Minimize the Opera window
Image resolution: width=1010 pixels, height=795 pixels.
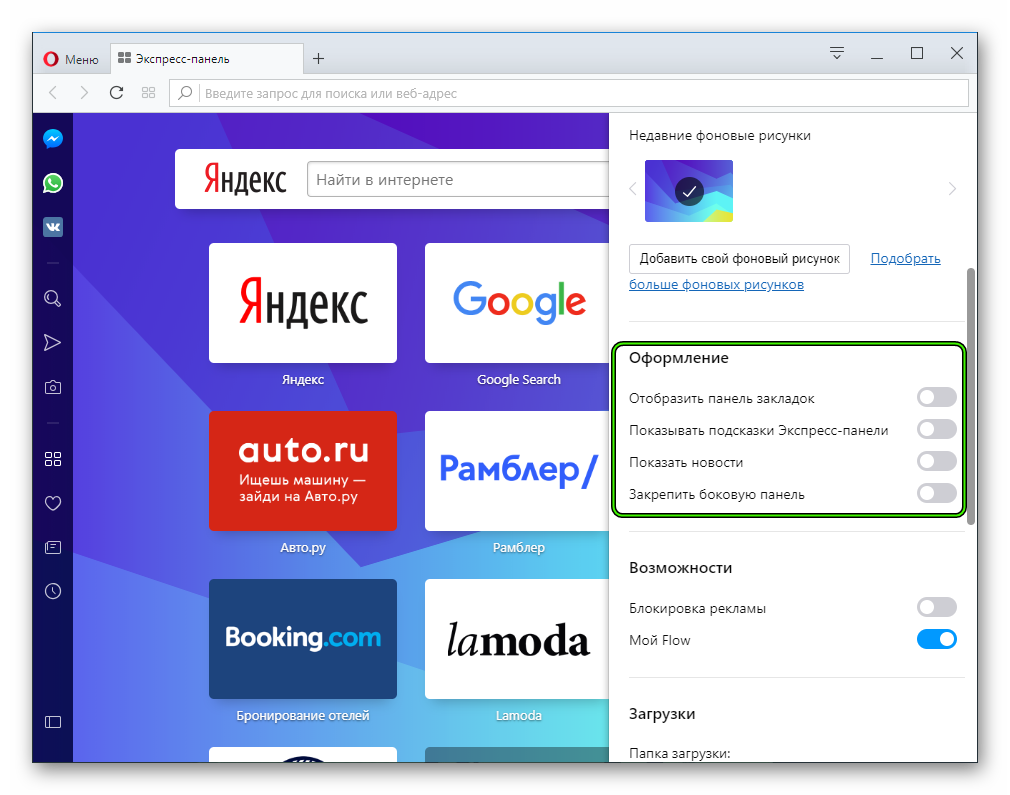877,57
